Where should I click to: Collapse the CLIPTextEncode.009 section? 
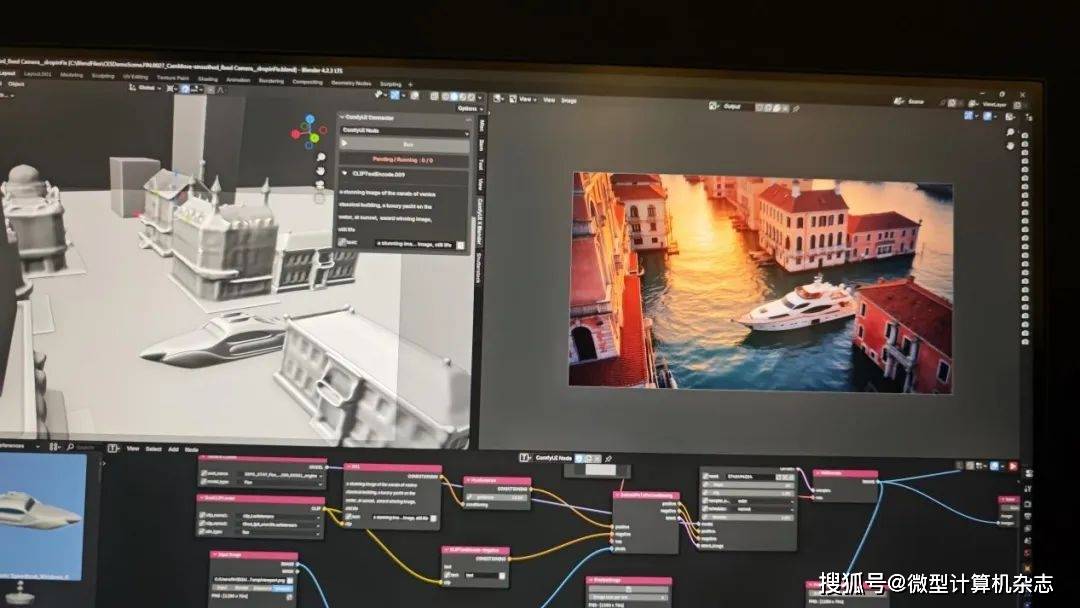point(344,174)
